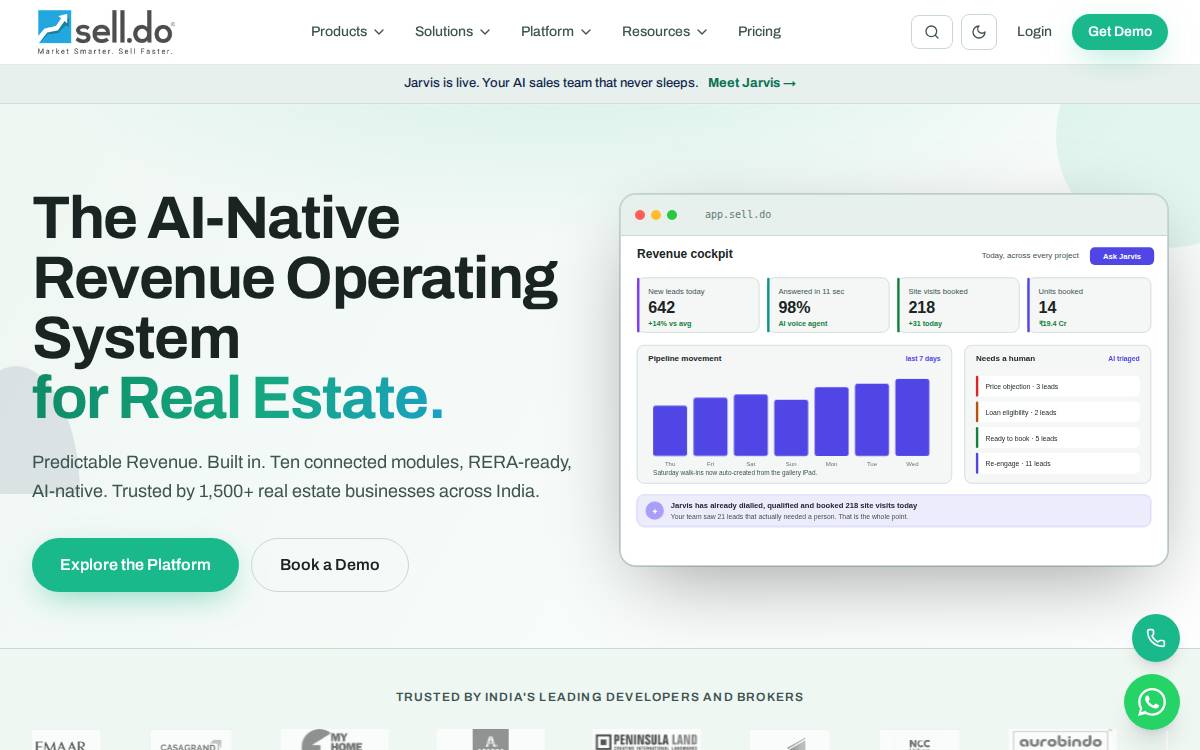Expand the Solutions dropdown menu

point(452,32)
